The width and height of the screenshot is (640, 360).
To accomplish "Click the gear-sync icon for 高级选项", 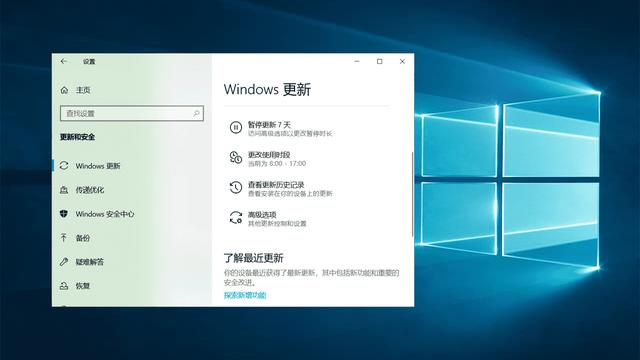I will pos(236,218).
